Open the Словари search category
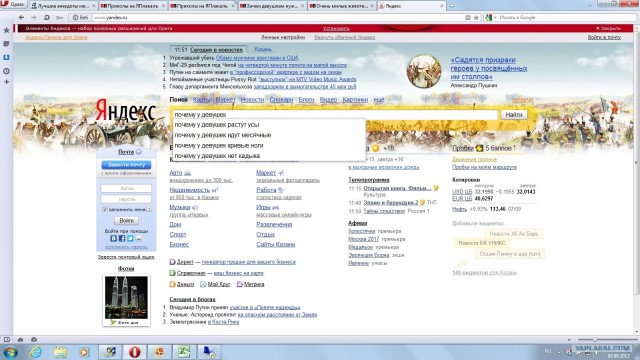Image resolution: width=640 pixels, height=360 pixels. [281, 100]
